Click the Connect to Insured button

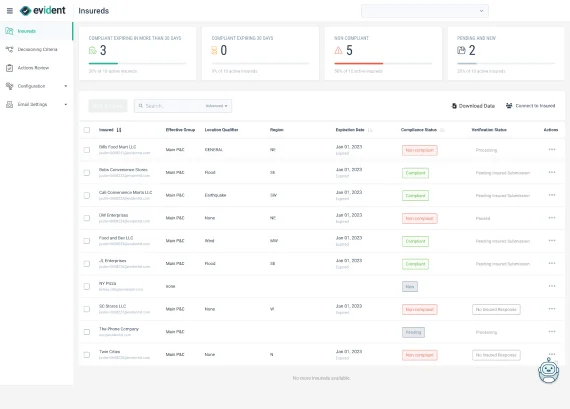[530, 106]
